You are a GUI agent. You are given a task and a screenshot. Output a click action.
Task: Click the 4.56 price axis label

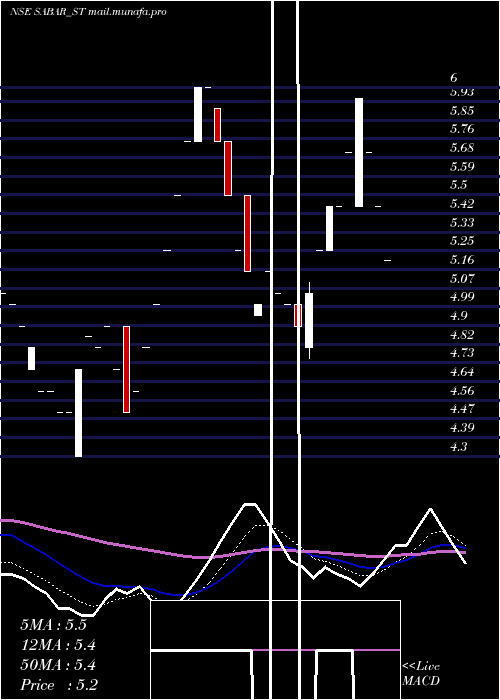pos(462,391)
